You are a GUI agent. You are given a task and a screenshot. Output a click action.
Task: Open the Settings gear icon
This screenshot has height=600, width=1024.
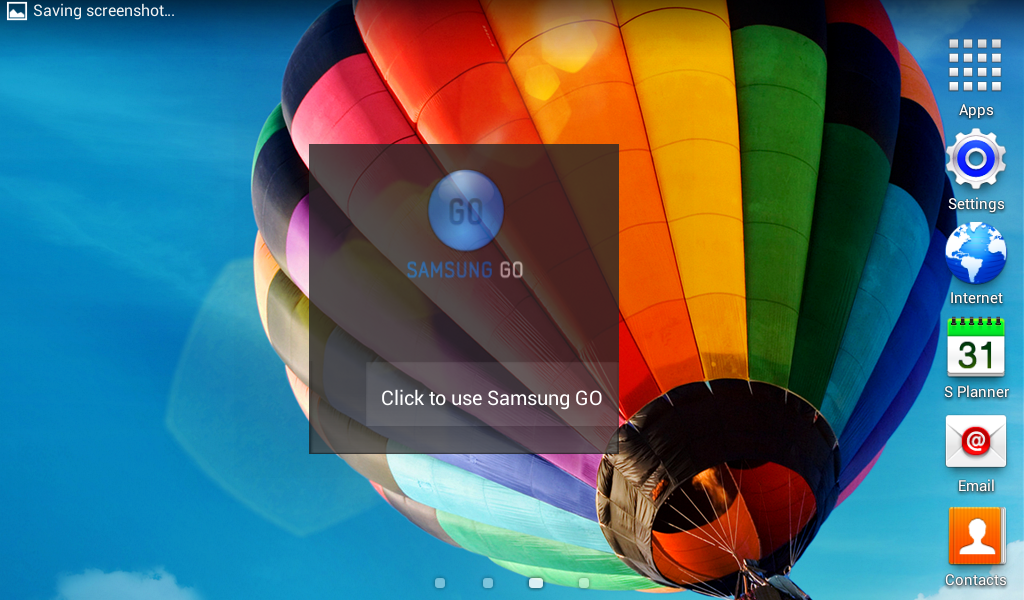(x=975, y=159)
